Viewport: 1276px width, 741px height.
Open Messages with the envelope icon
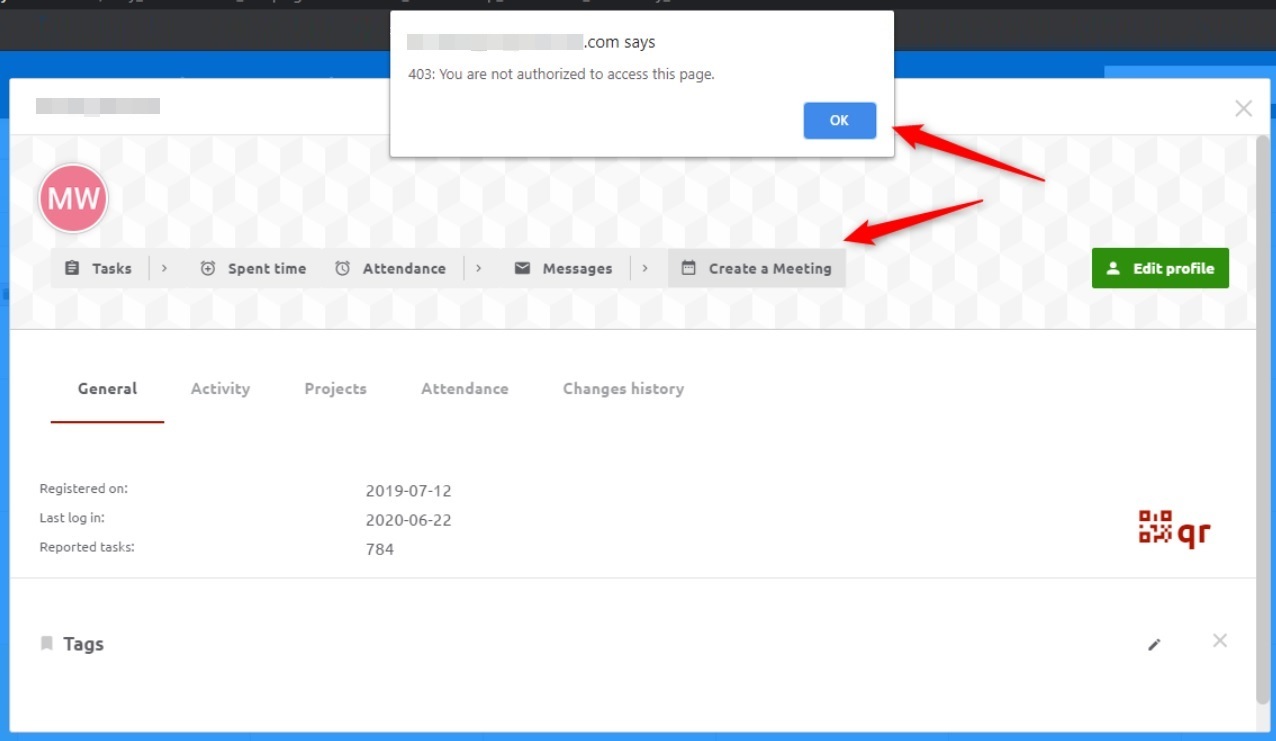pos(563,268)
